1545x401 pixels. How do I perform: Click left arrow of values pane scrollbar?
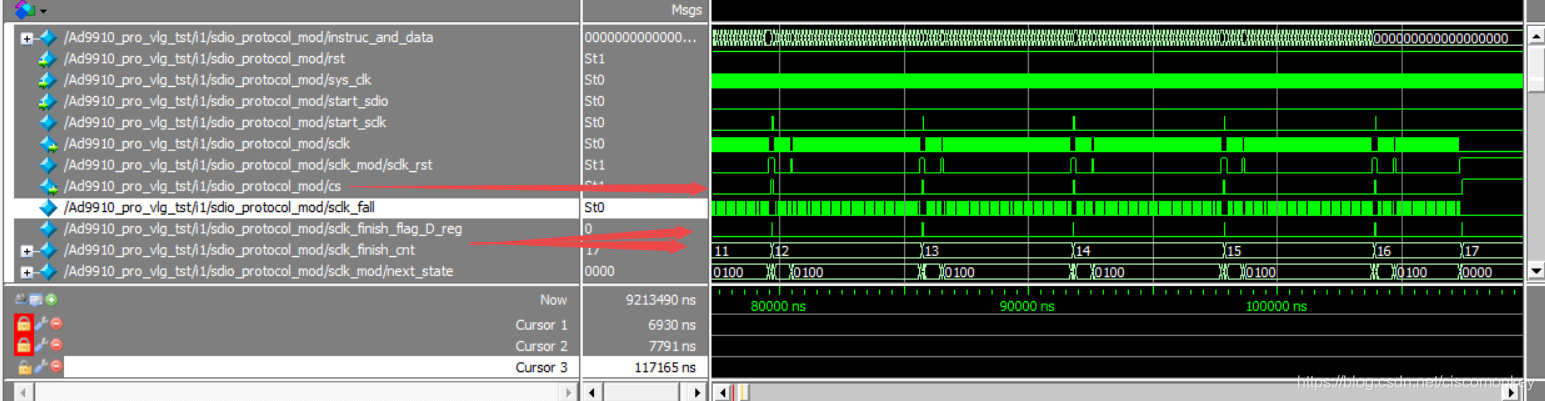(593, 392)
